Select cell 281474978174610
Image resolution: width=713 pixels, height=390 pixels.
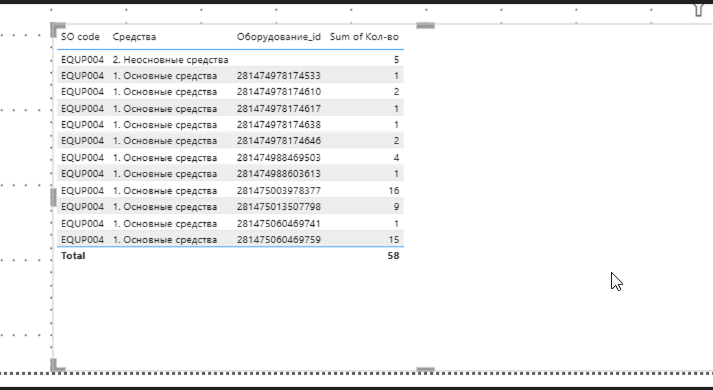[278, 92]
